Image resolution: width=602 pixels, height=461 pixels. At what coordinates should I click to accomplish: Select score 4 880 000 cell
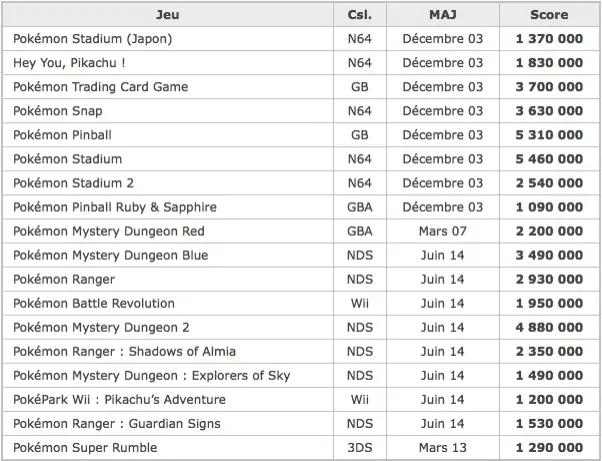(x=549, y=327)
